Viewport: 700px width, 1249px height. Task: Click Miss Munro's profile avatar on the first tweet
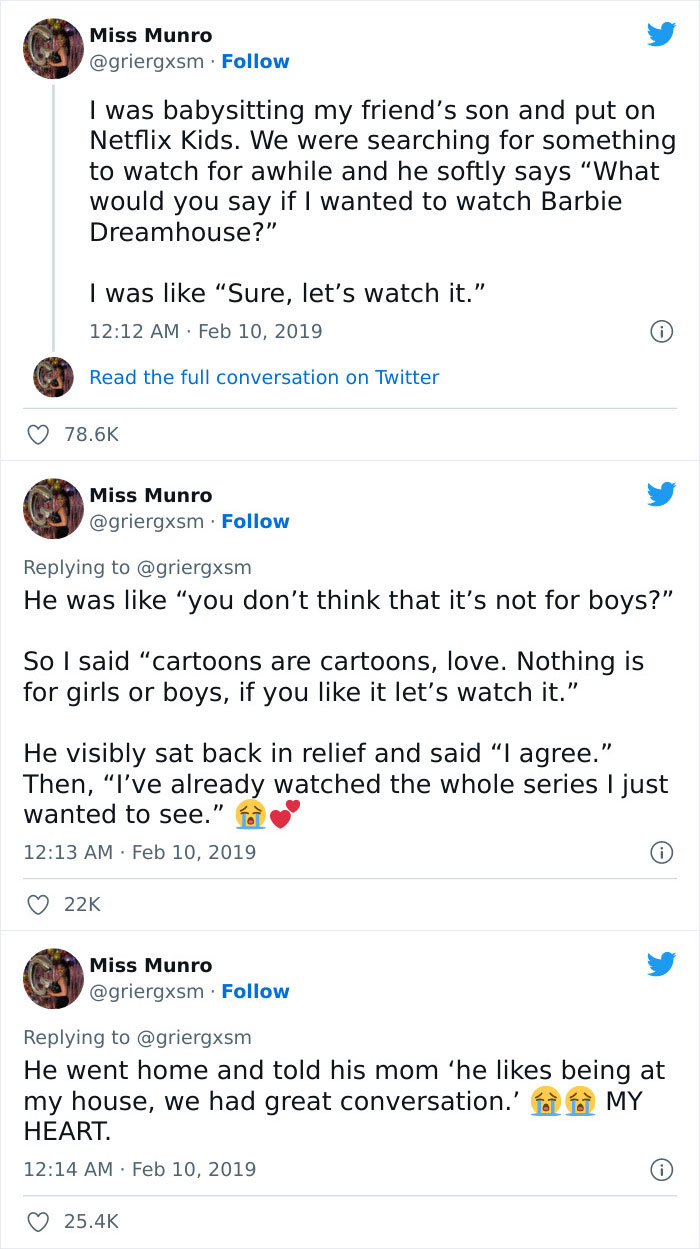52,48
